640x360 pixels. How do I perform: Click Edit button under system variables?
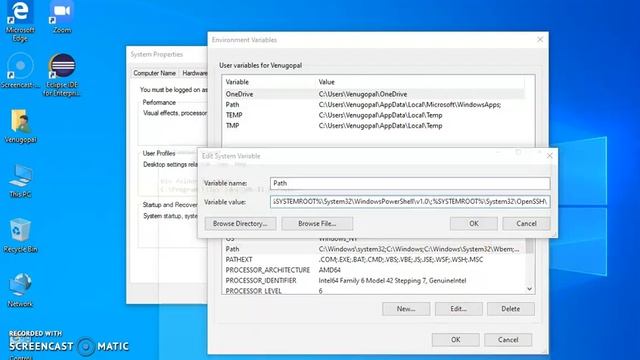coord(458,309)
